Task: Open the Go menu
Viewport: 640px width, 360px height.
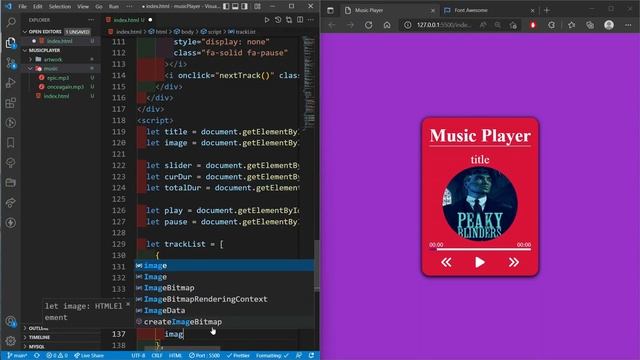Action: [99, 7]
